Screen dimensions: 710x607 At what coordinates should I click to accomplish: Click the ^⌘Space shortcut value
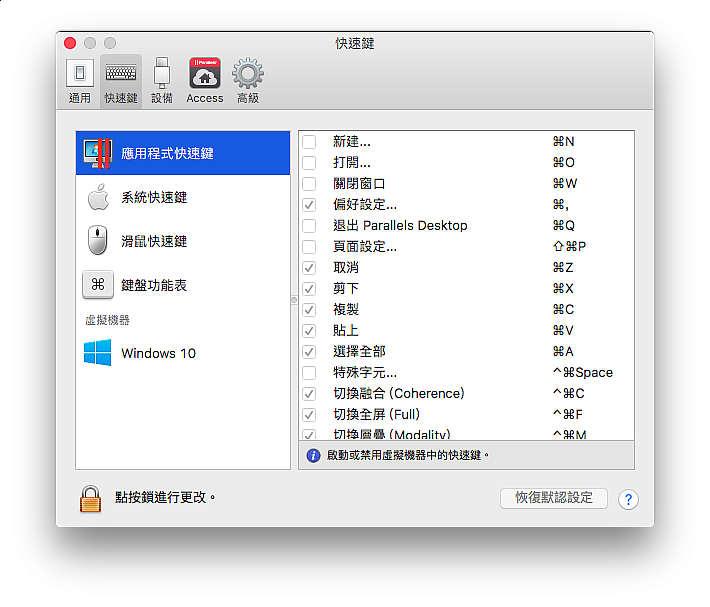[x=583, y=373]
